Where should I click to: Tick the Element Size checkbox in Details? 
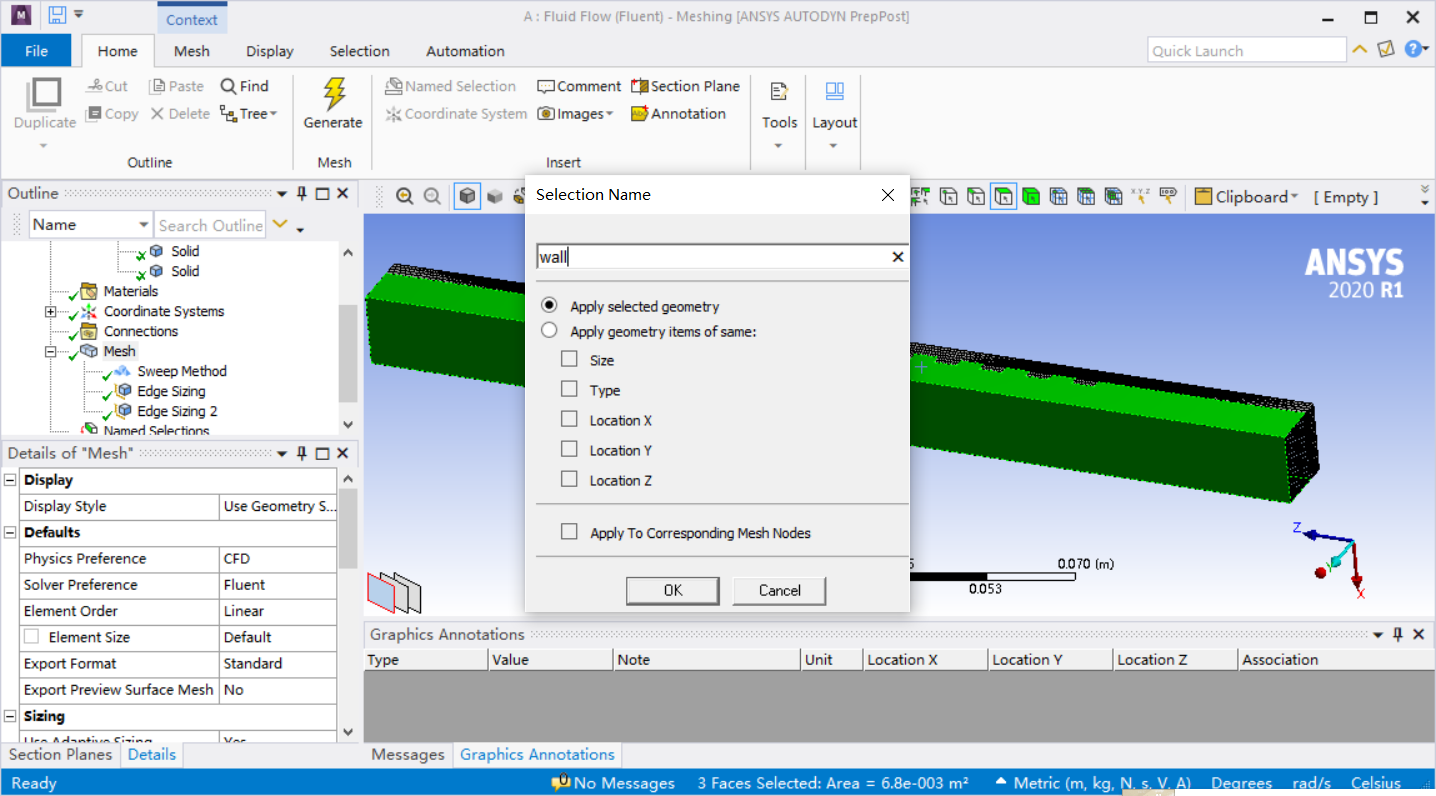(31, 637)
